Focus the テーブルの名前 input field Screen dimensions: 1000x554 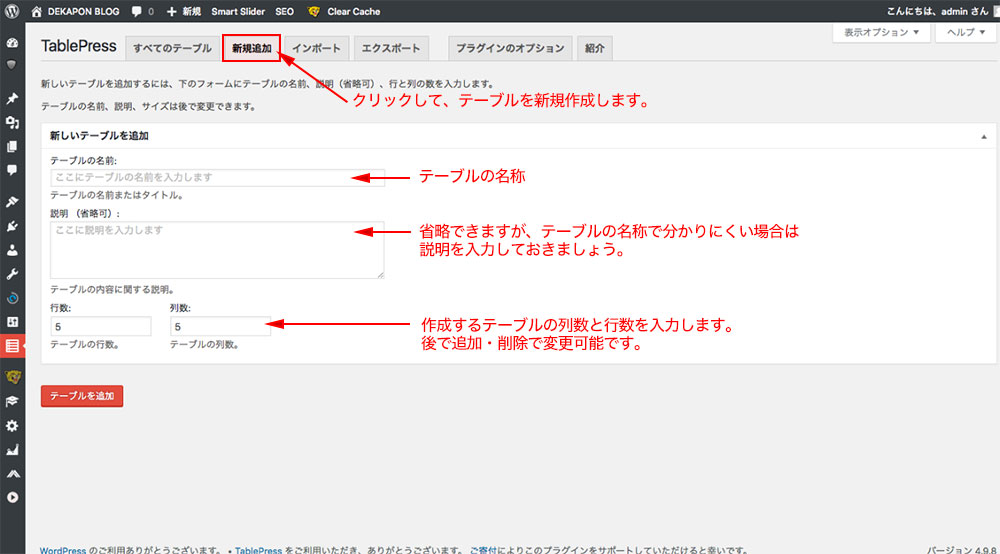click(217, 177)
